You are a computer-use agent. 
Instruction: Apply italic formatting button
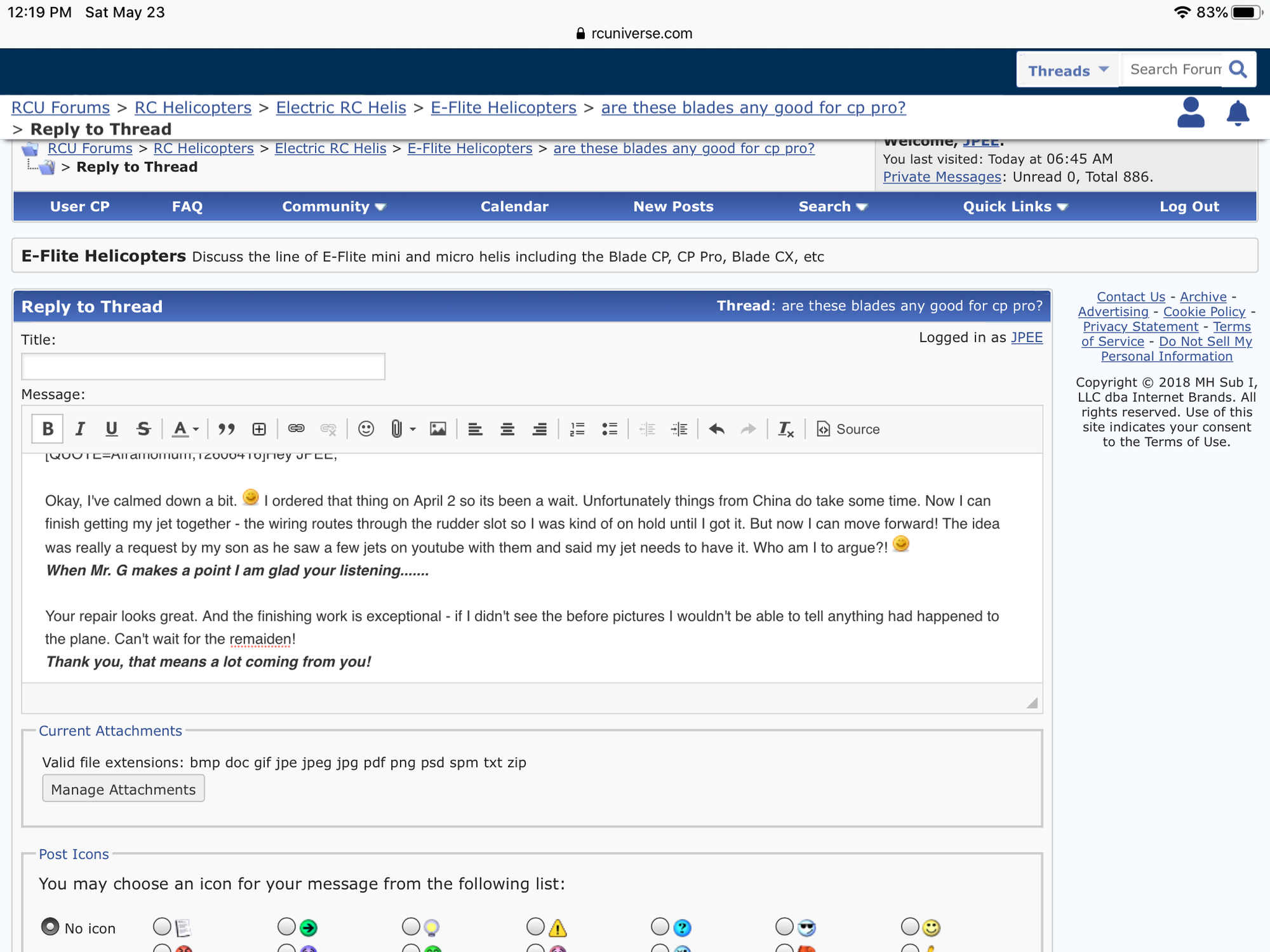pos(80,429)
